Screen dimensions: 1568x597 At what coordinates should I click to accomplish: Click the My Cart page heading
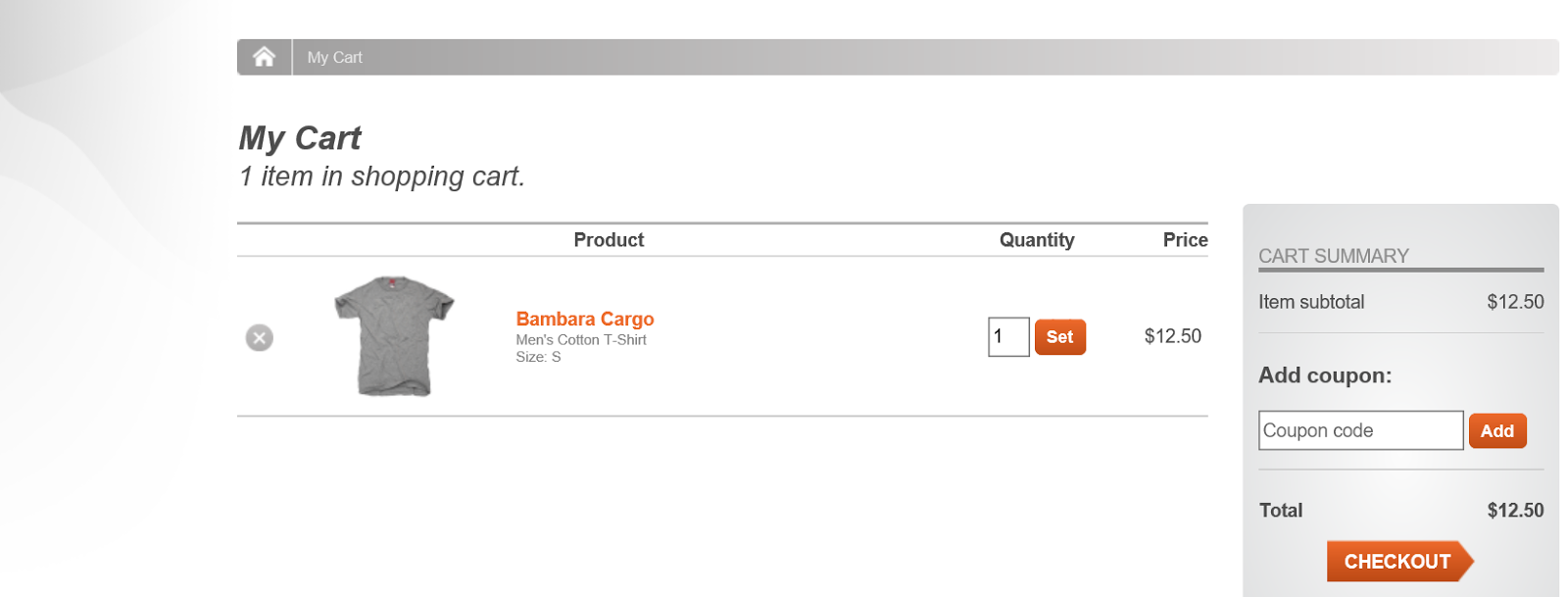(300, 138)
